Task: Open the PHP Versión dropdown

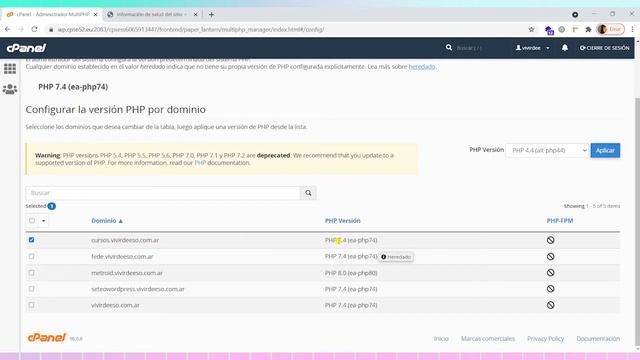Action: pos(547,151)
